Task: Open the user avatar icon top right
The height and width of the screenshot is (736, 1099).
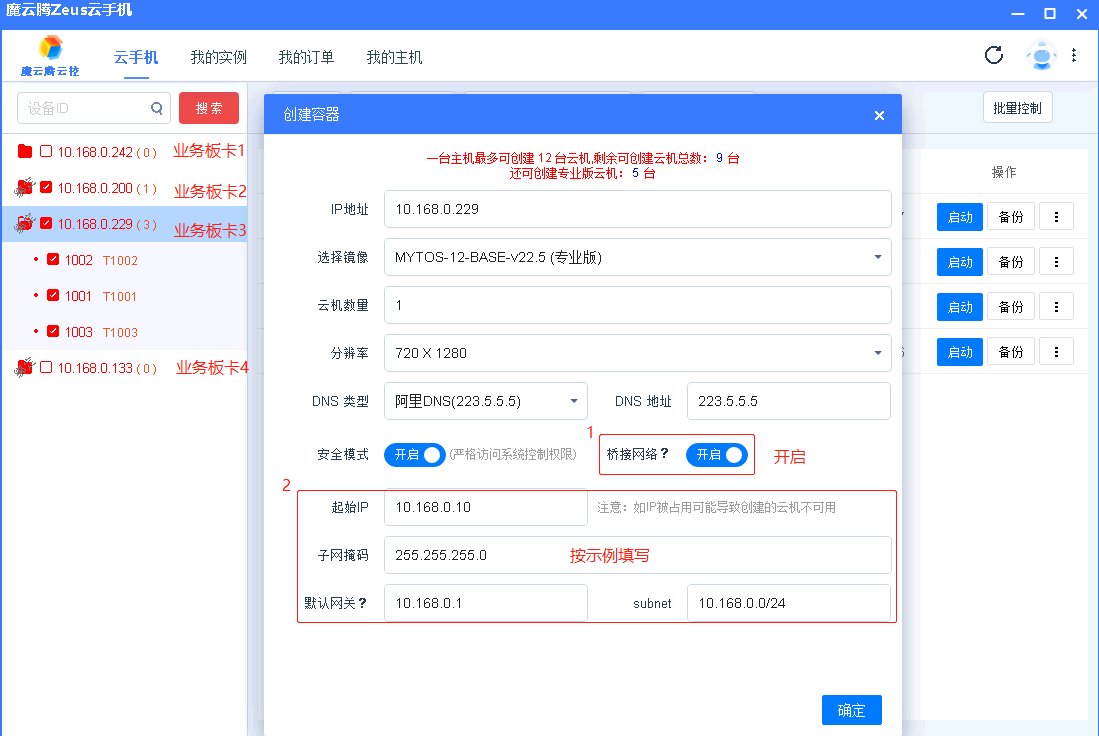Action: point(1041,55)
